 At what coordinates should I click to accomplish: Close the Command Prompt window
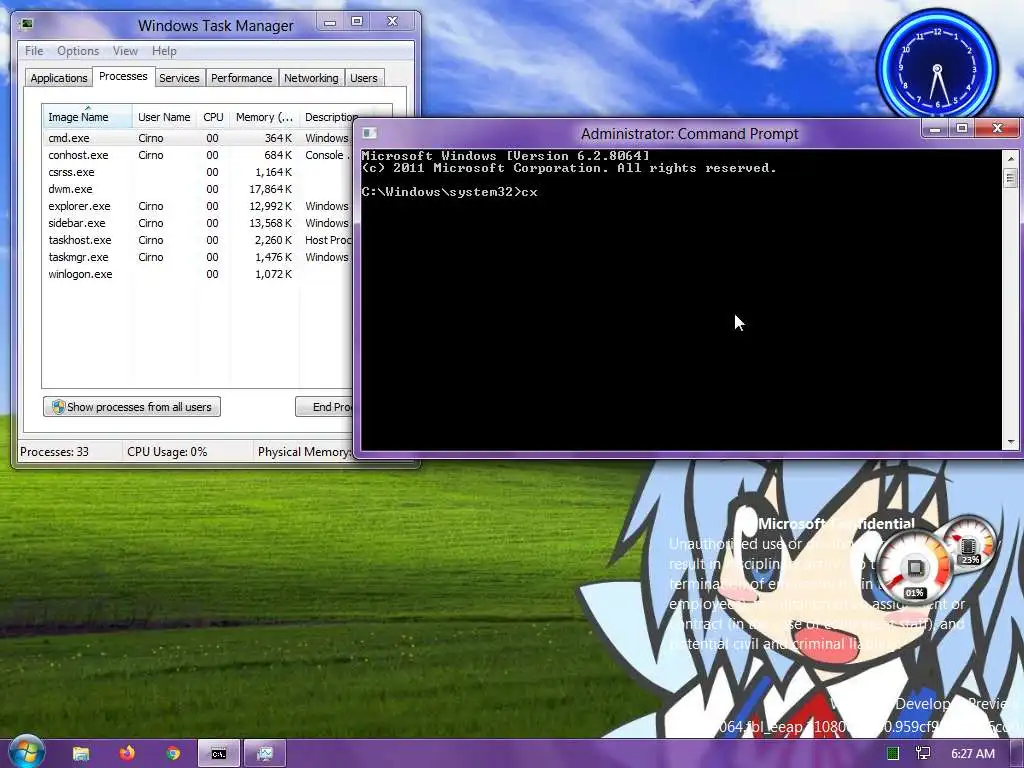point(997,129)
